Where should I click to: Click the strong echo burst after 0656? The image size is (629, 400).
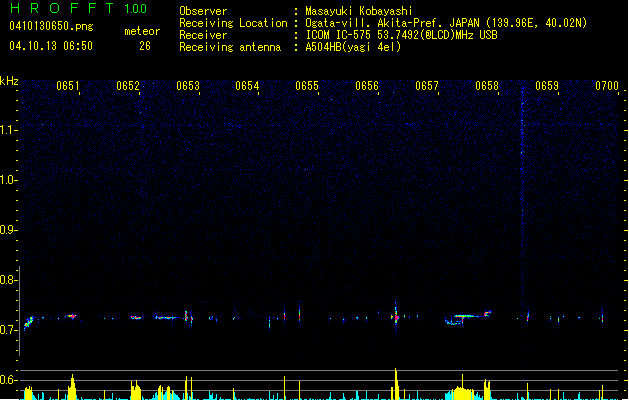coord(396,317)
